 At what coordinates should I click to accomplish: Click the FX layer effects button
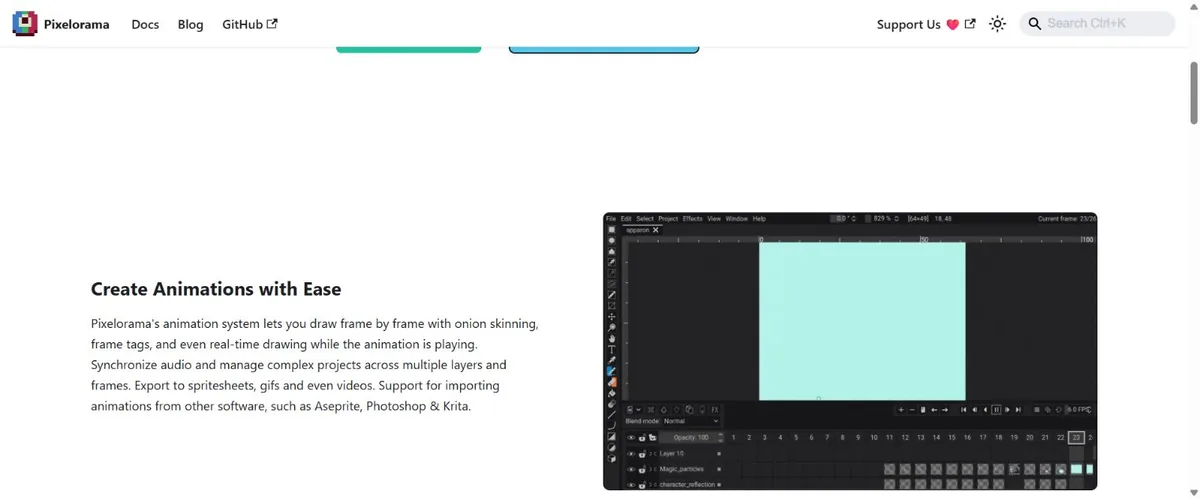click(x=715, y=410)
